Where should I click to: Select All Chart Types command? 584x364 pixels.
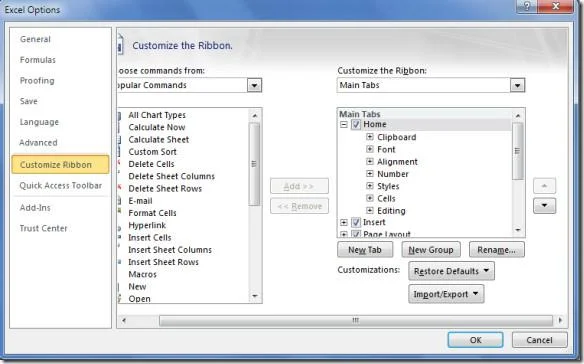point(157,115)
